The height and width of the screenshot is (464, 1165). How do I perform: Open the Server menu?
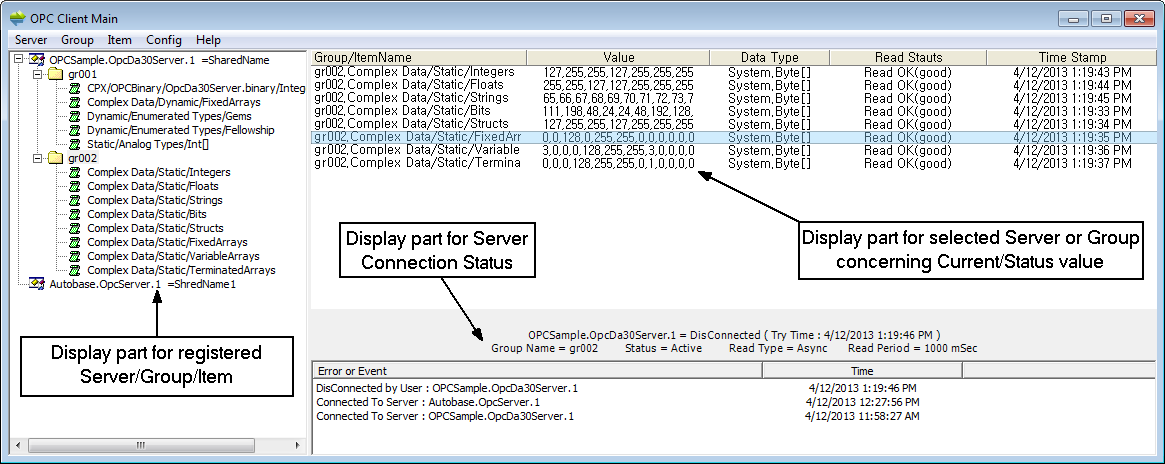[x=30, y=40]
